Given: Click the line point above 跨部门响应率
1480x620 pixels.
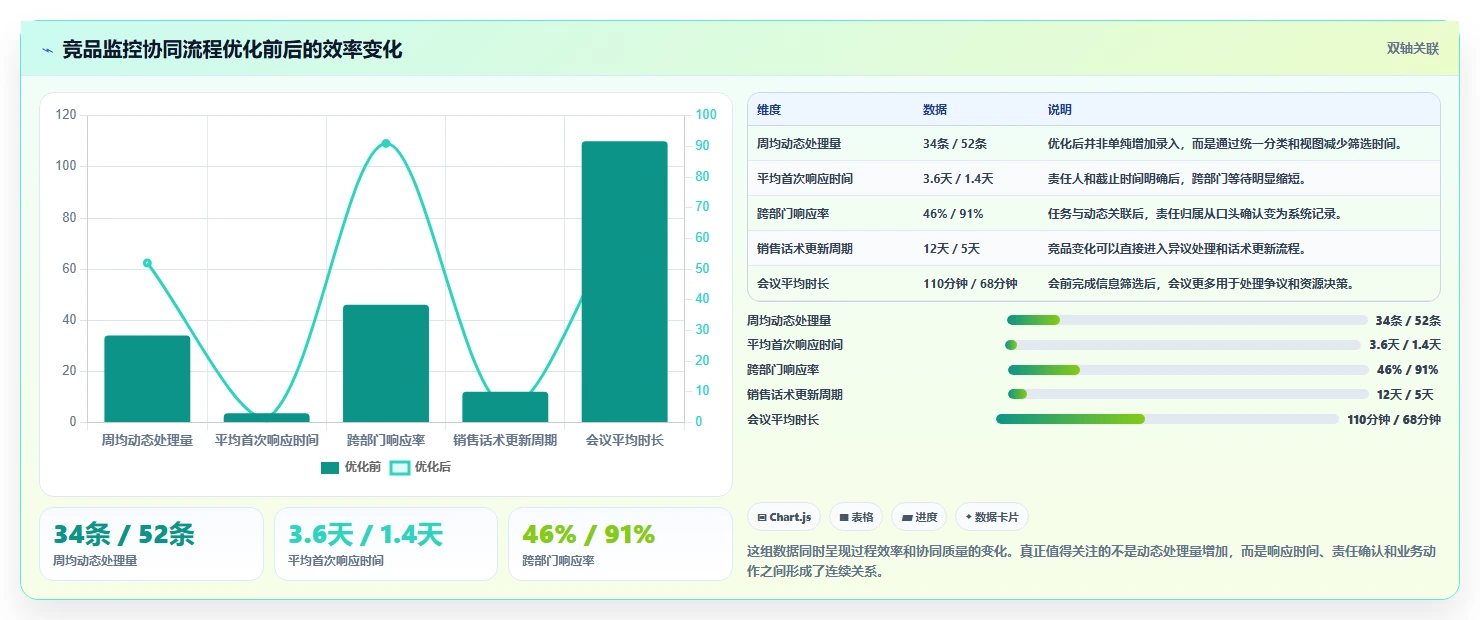Looking at the screenshot, I should [x=386, y=143].
